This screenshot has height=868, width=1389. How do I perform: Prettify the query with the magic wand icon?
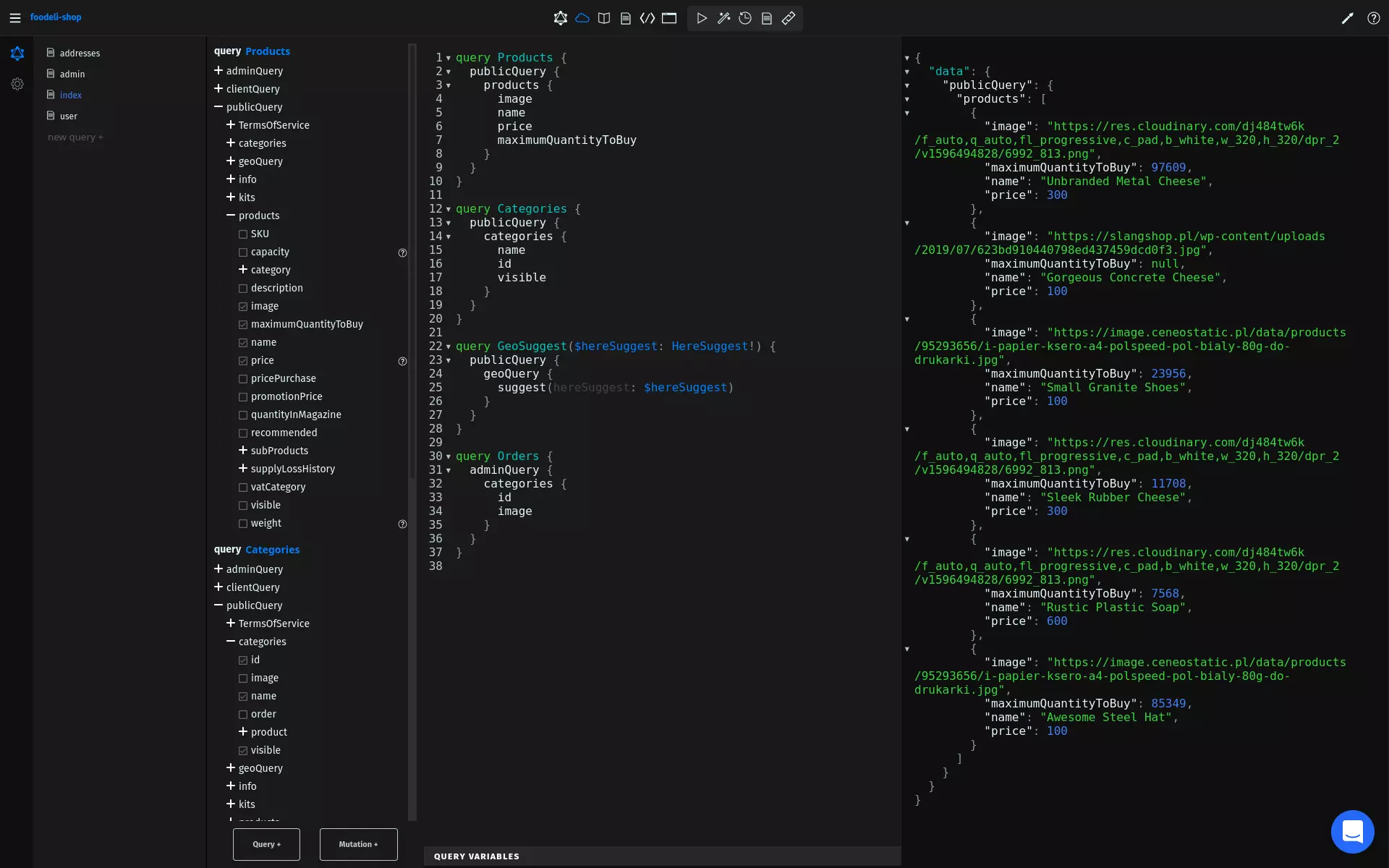tap(723, 18)
